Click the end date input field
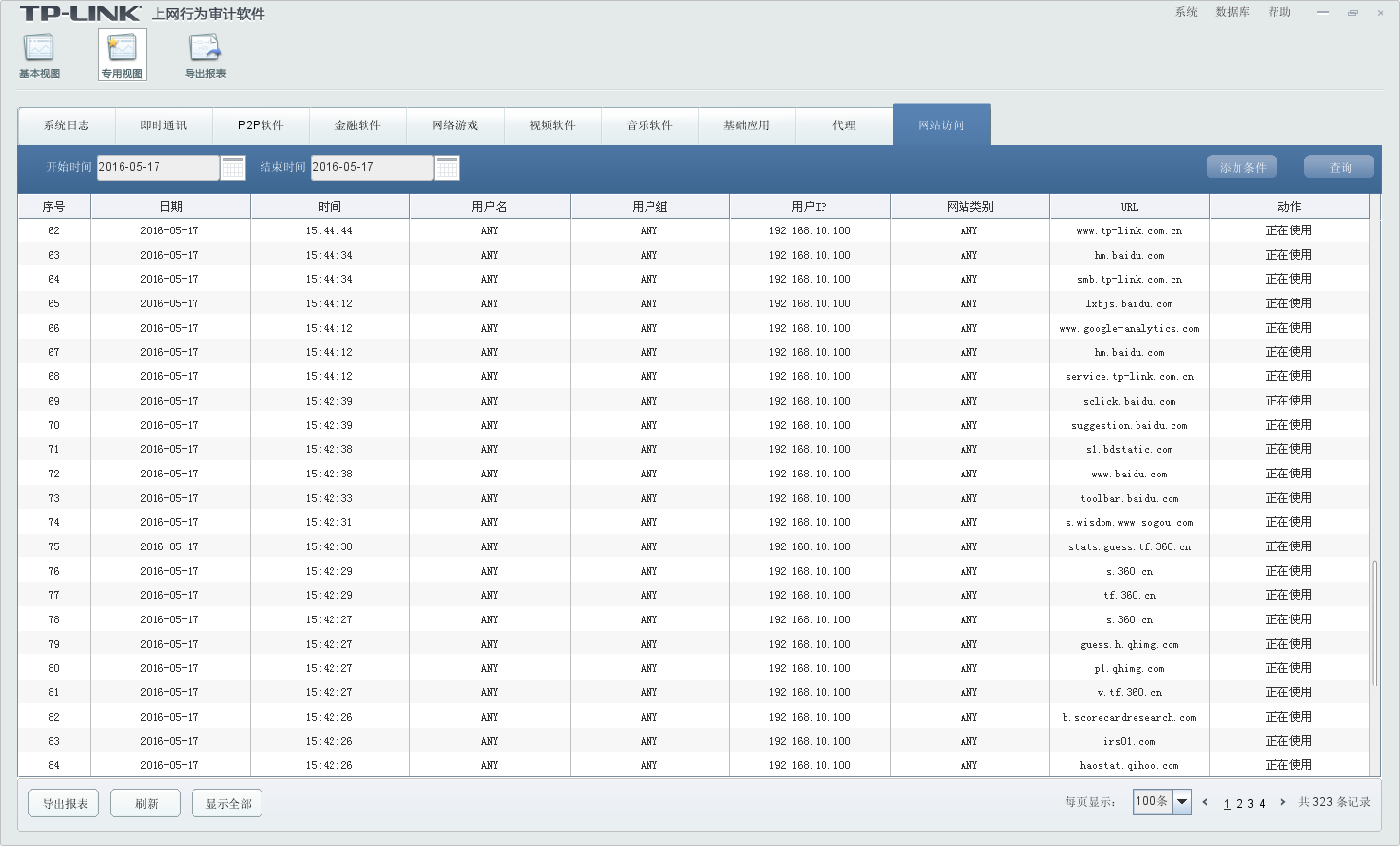 [371, 167]
